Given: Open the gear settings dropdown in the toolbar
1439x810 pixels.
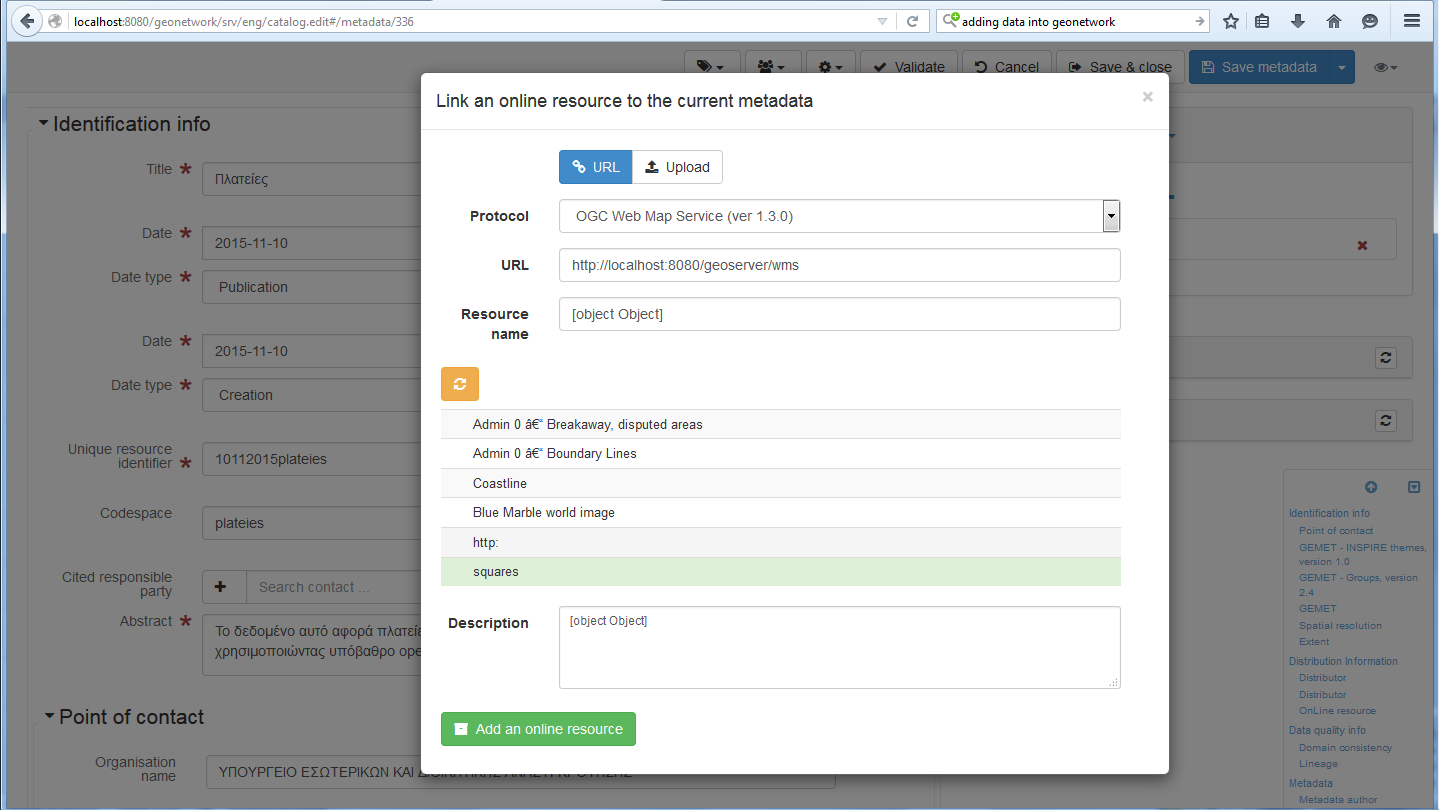Looking at the screenshot, I should [x=831, y=67].
